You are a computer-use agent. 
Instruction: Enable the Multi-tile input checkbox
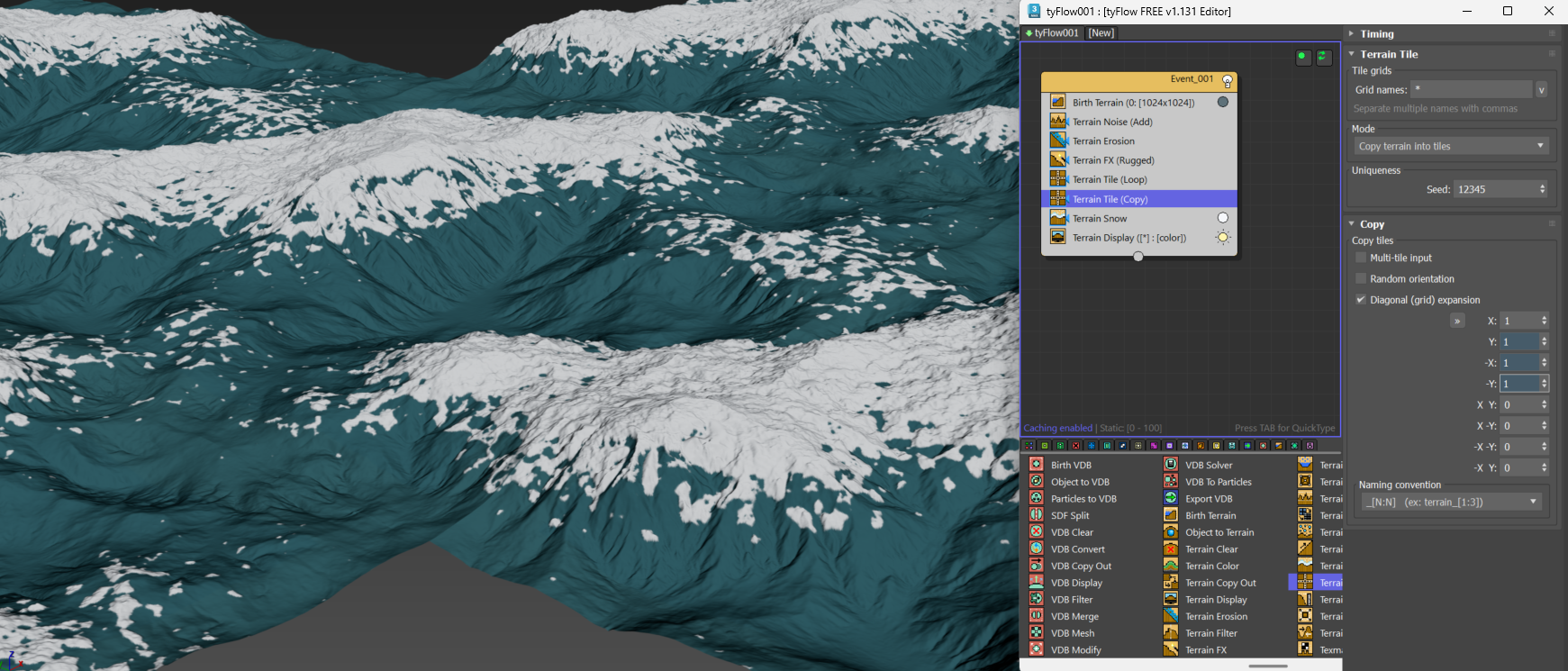(x=1361, y=258)
